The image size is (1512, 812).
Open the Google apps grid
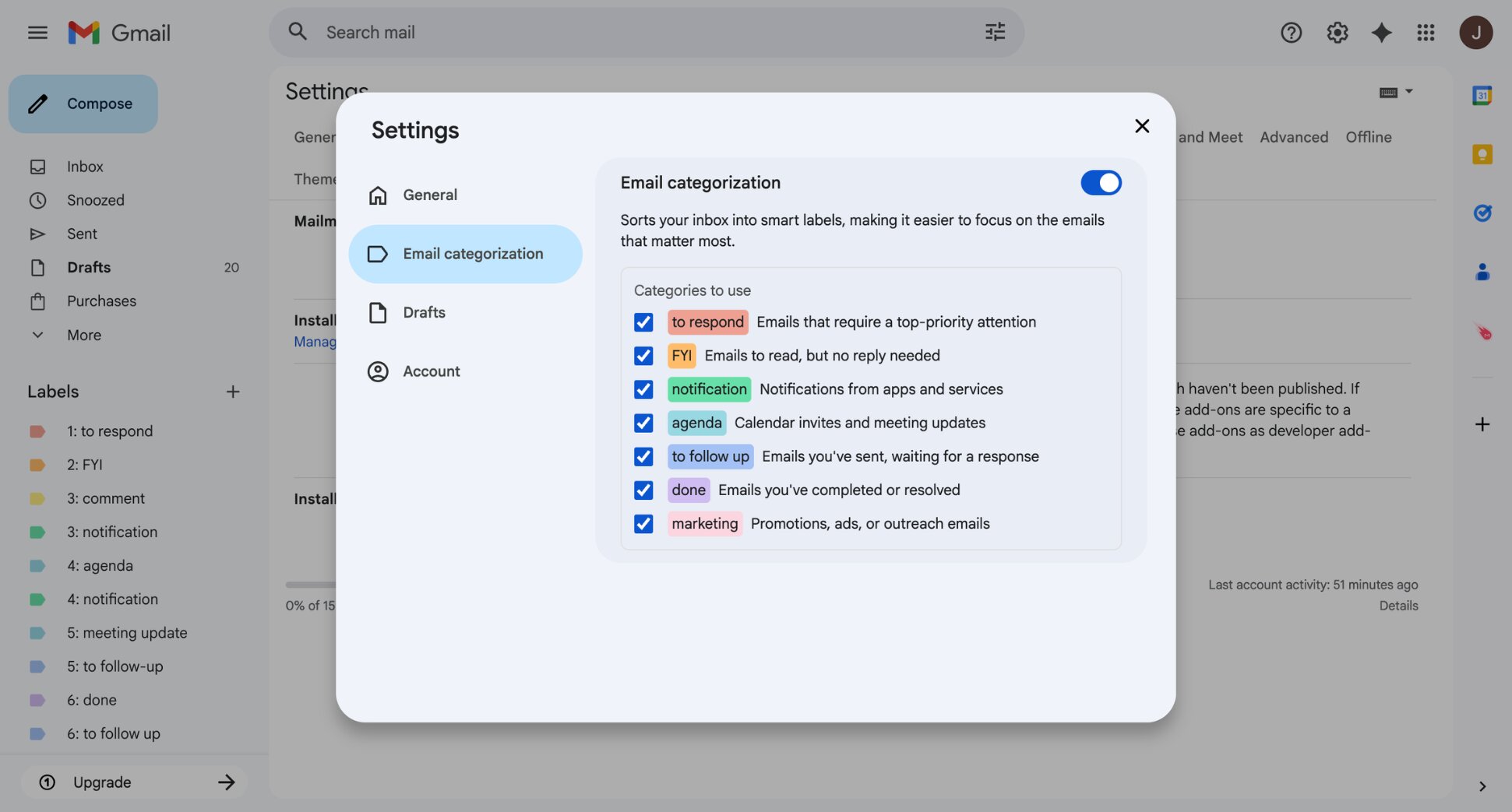coord(1426,32)
